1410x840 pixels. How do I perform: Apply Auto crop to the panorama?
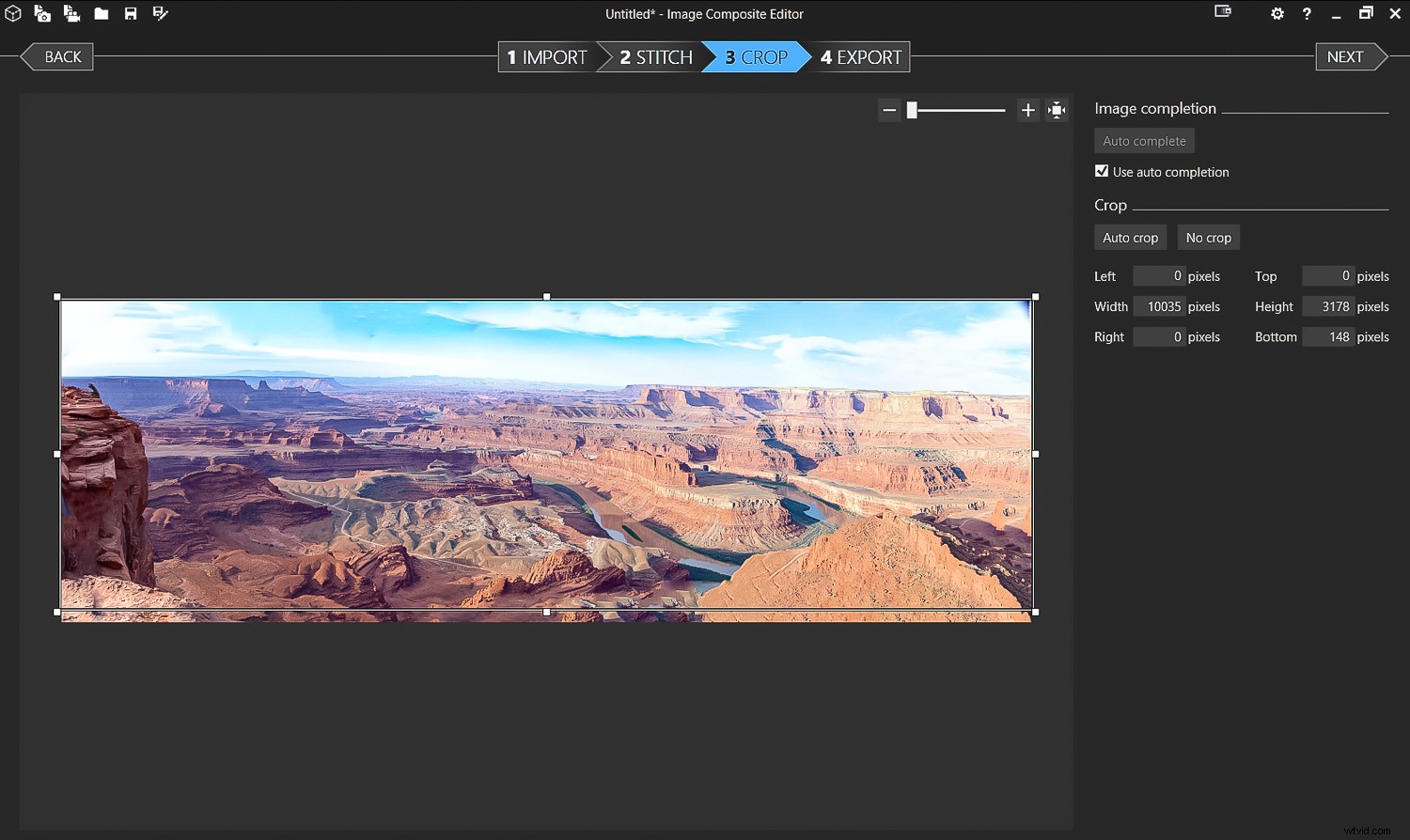tap(1130, 237)
